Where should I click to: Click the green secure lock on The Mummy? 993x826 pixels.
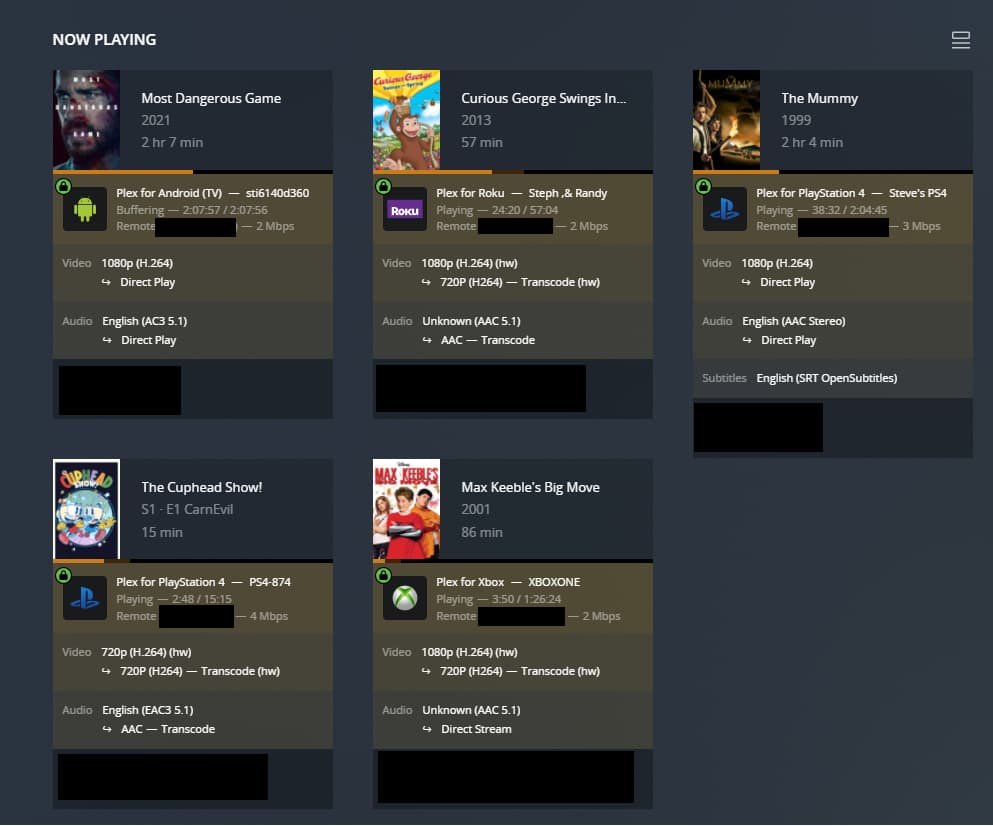point(703,186)
